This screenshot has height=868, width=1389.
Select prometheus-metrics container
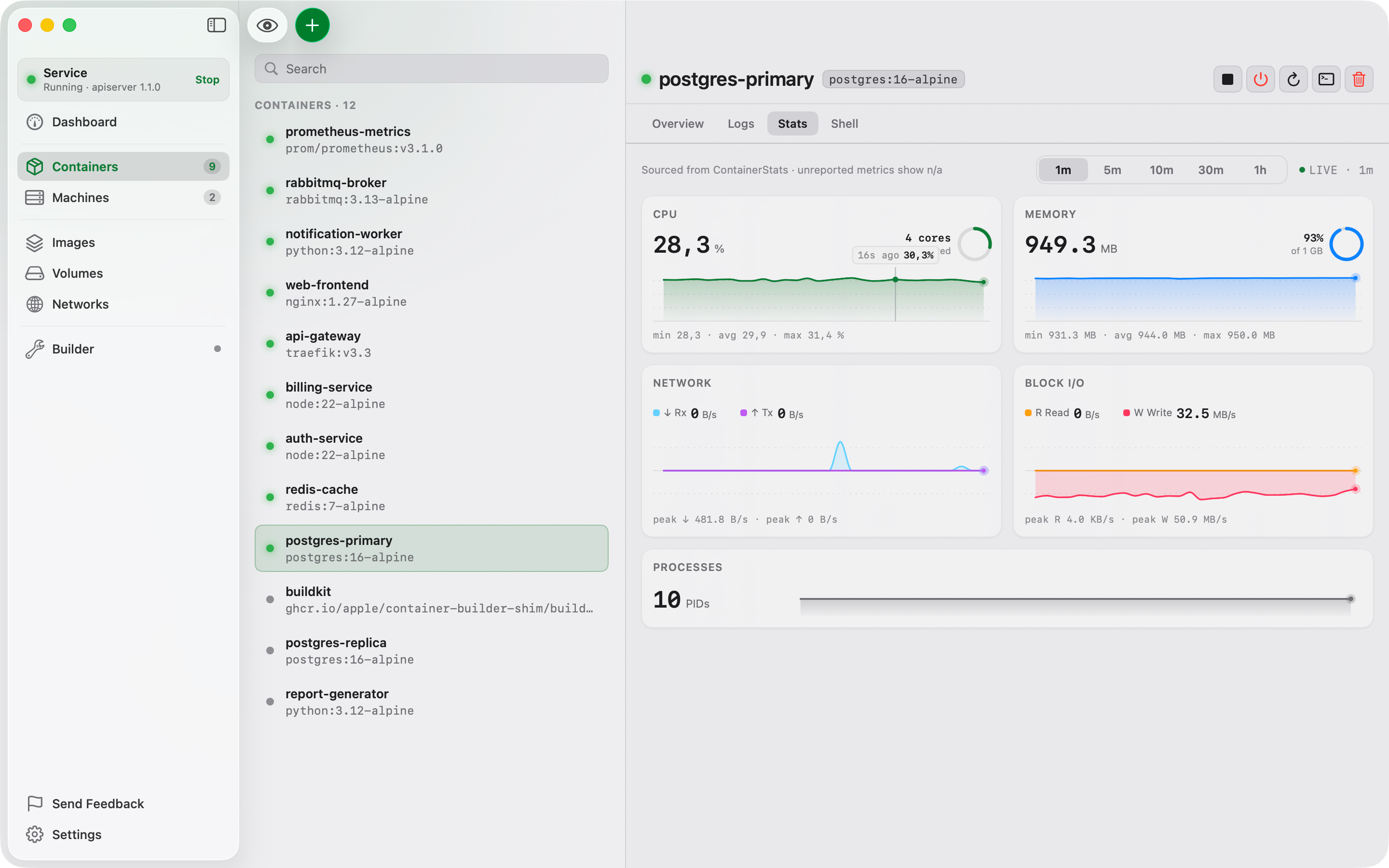click(432, 139)
